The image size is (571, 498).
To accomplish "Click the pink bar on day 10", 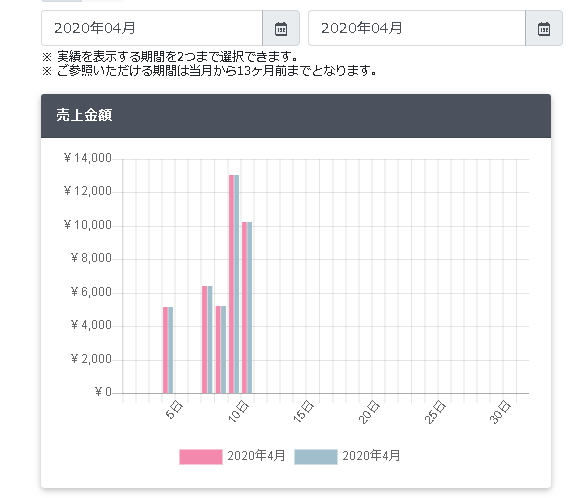I will [x=244, y=308].
